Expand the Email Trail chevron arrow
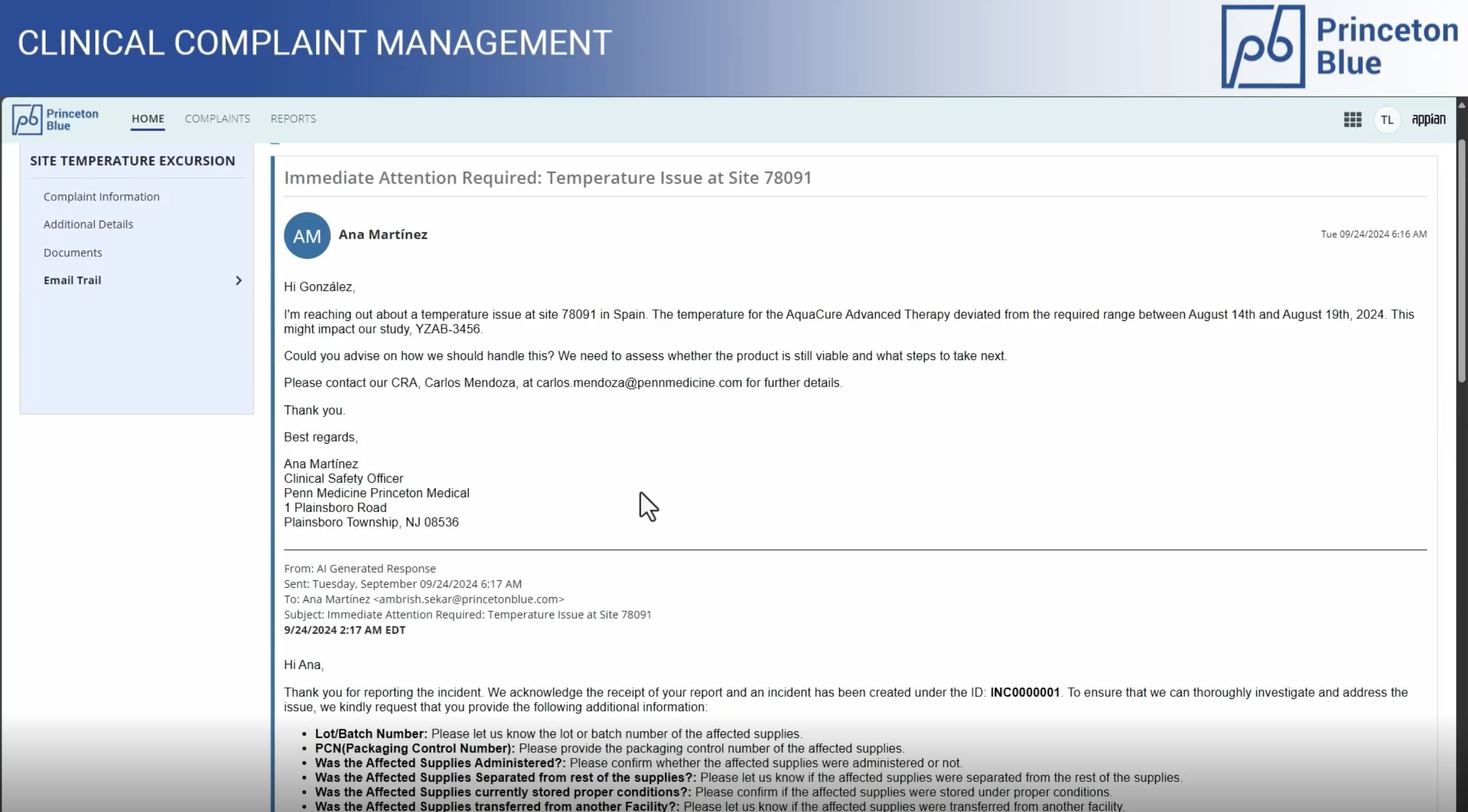Screen dimensions: 1468x812 click(x=239, y=280)
